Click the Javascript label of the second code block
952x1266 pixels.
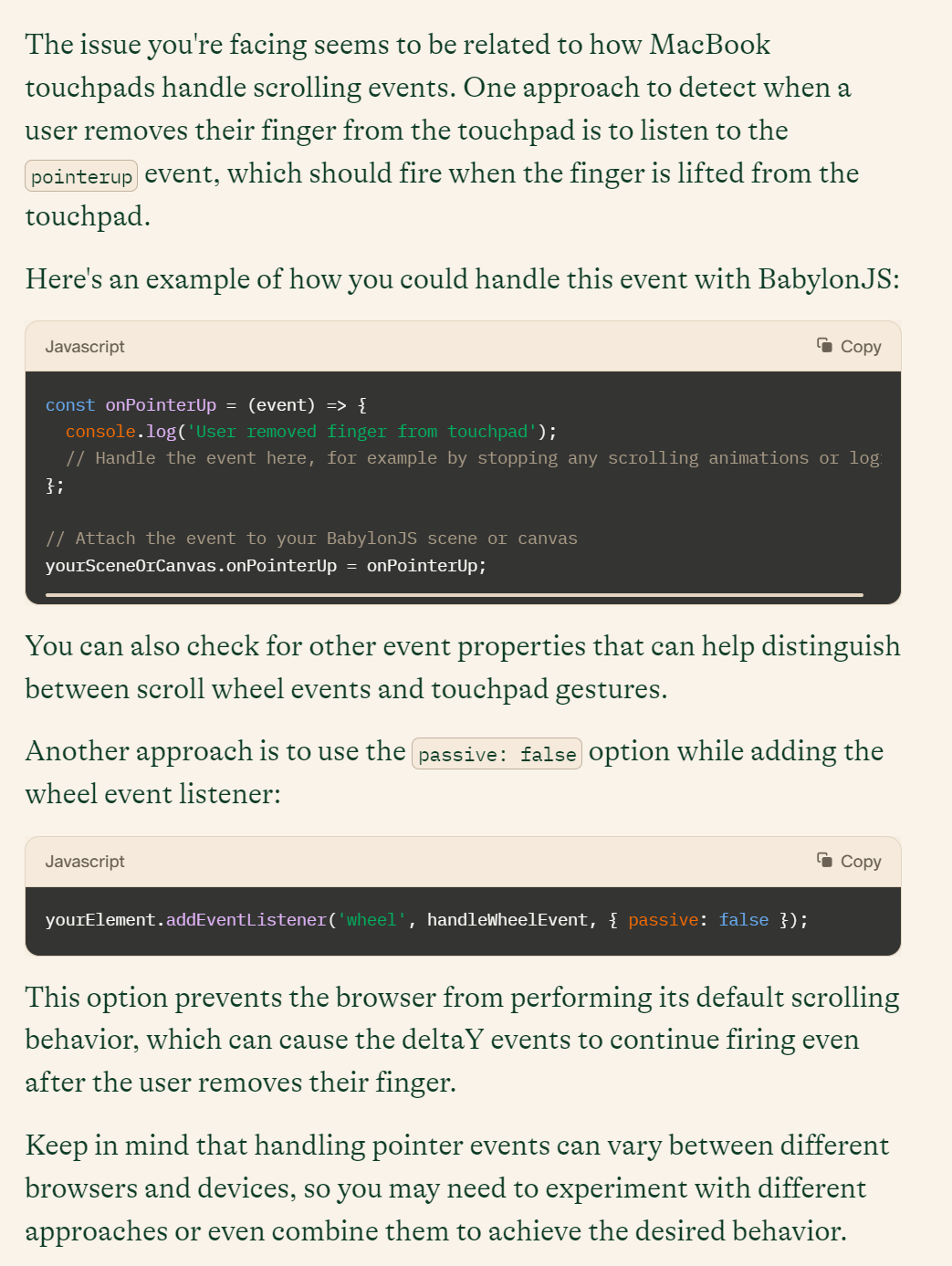85,862
